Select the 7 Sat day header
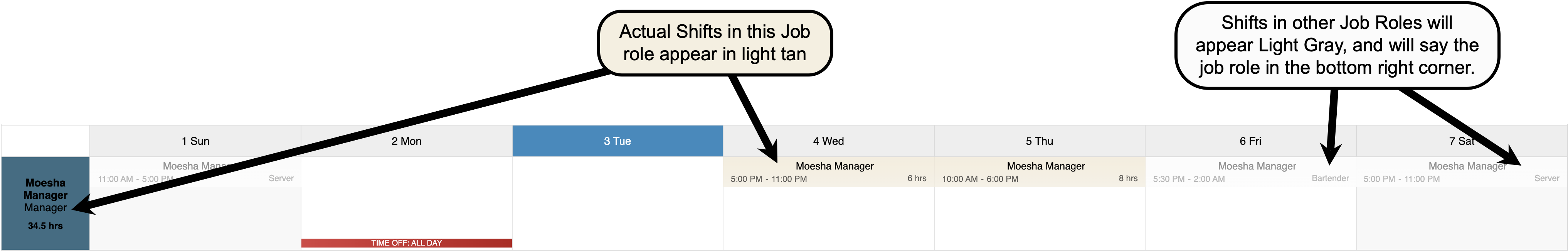 [1461, 141]
